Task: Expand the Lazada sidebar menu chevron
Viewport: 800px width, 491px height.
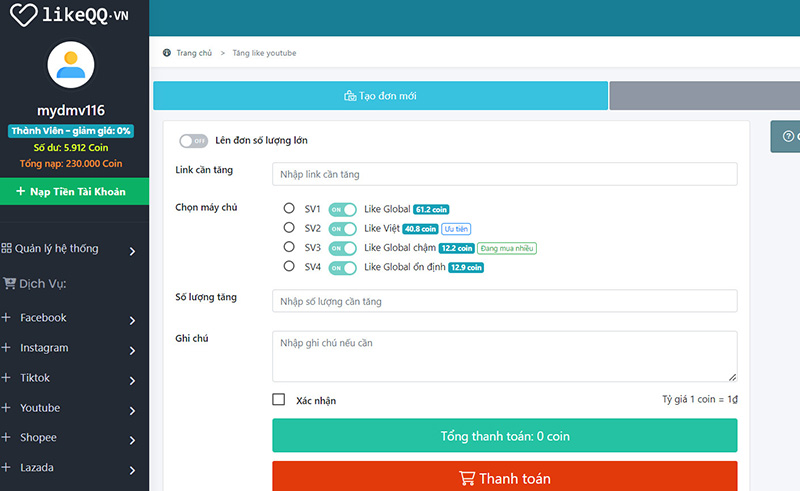Action: pos(132,469)
